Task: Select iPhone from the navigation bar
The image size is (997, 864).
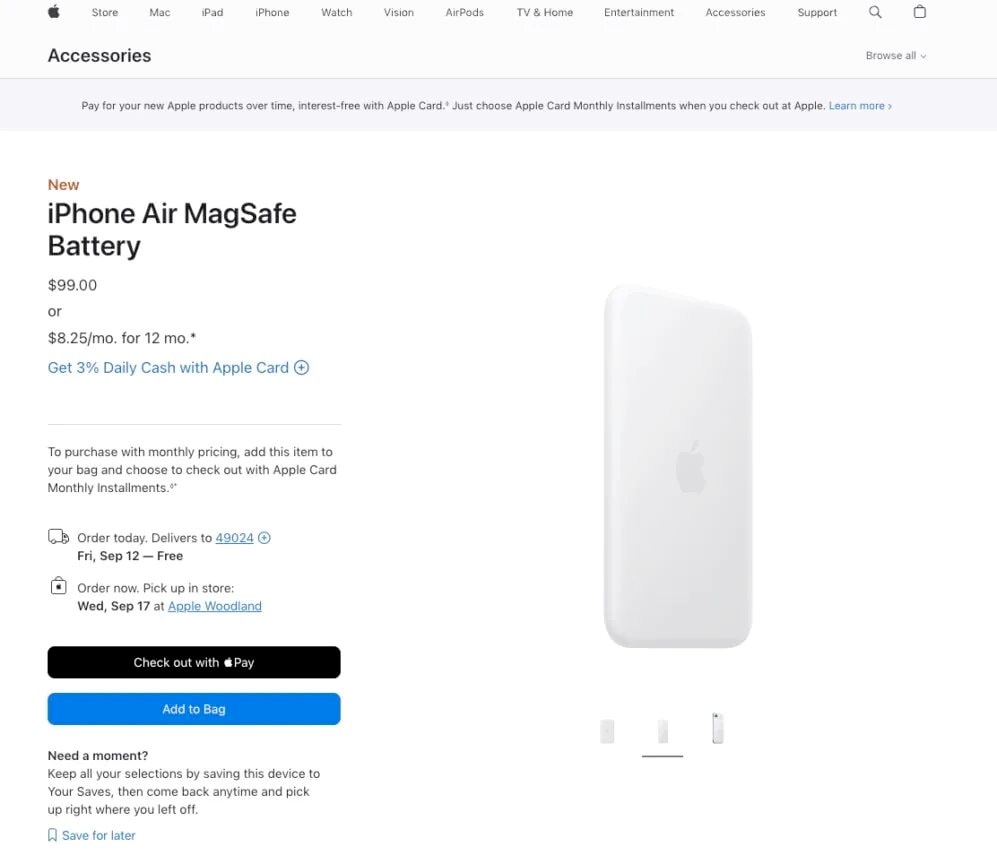Action: [272, 12]
